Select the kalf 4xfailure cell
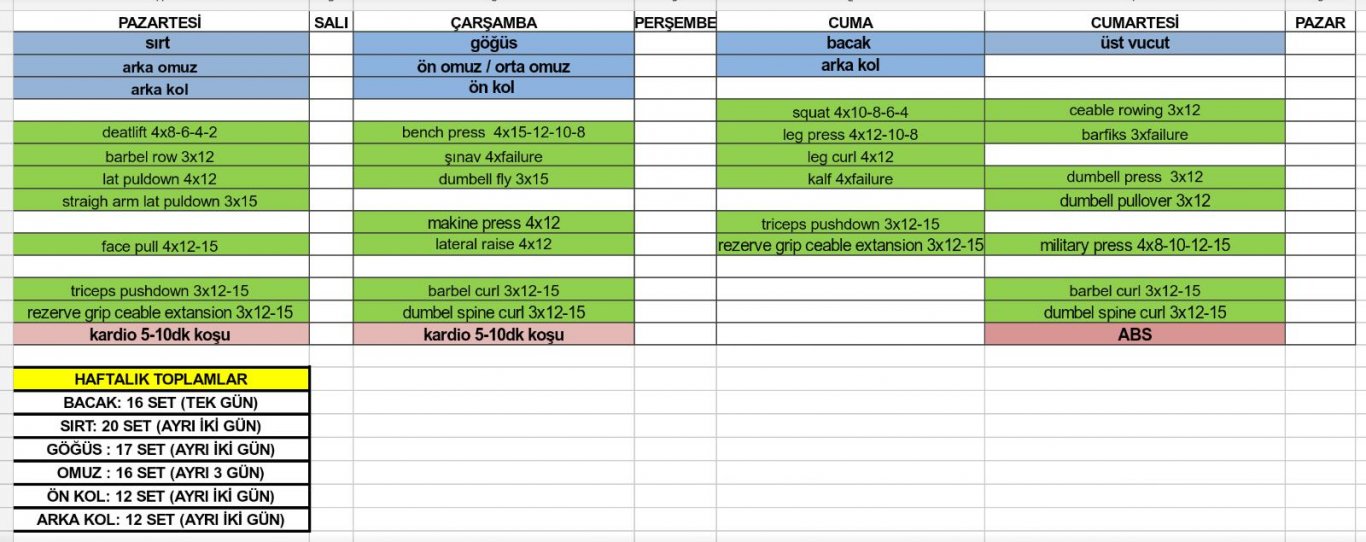Viewport: 1366px width, 542px height. (x=850, y=179)
